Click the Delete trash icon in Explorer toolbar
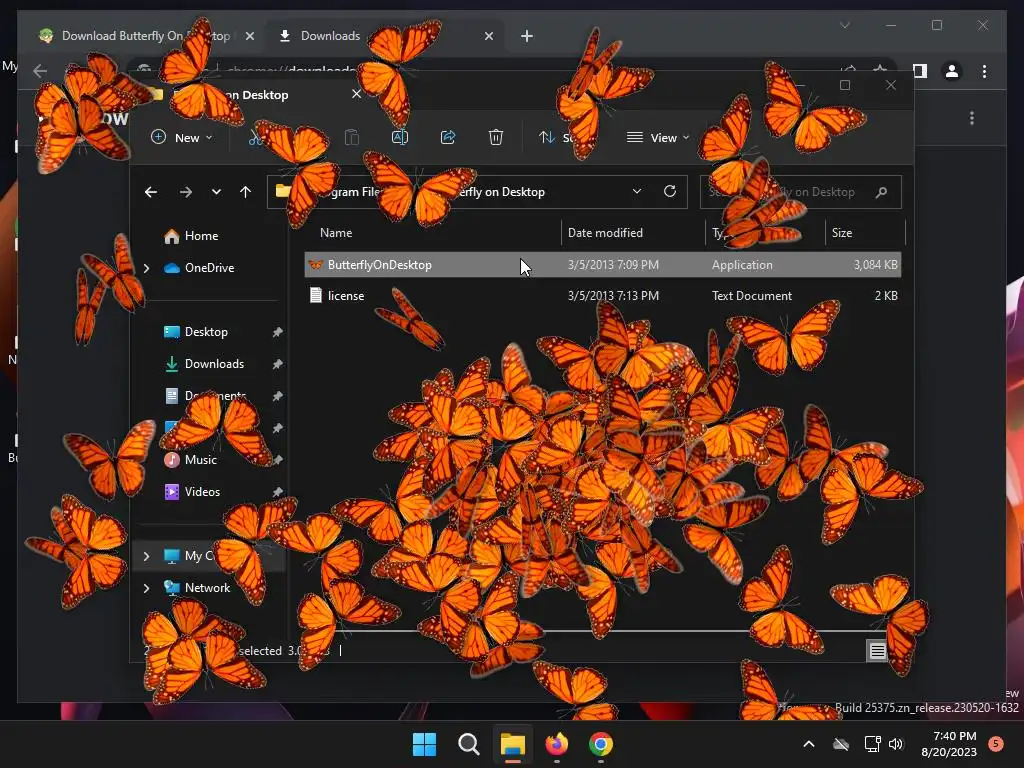The image size is (1024, 768). (x=496, y=137)
